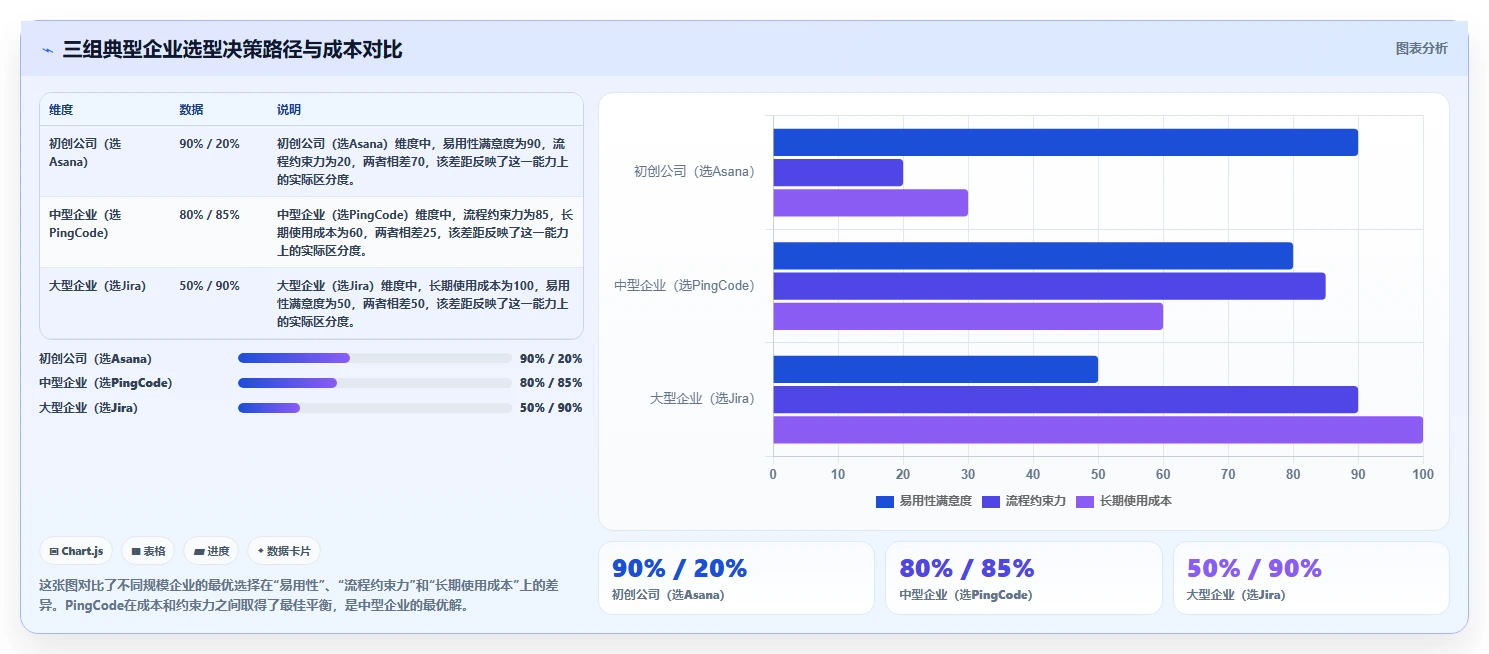Select the 表格 tag chip
The image size is (1489, 654).
click(148, 551)
